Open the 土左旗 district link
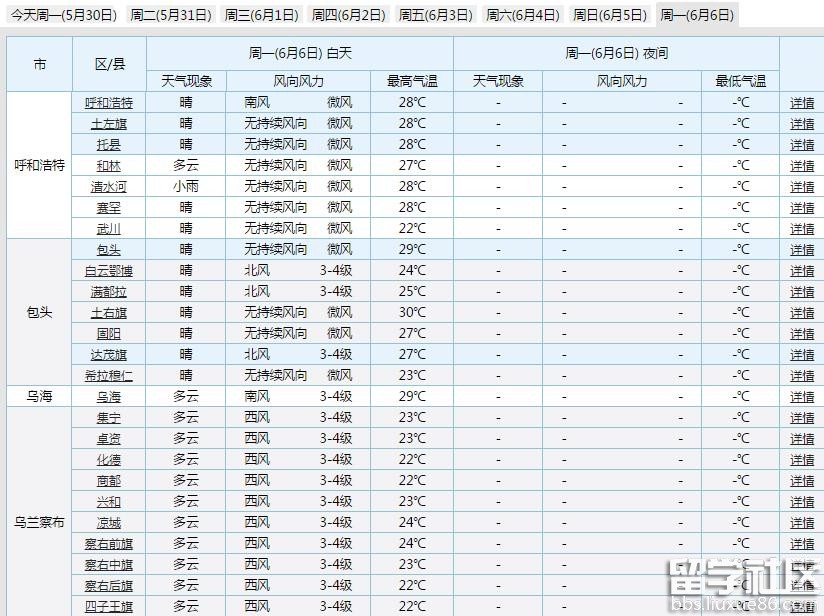 pos(109,124)
